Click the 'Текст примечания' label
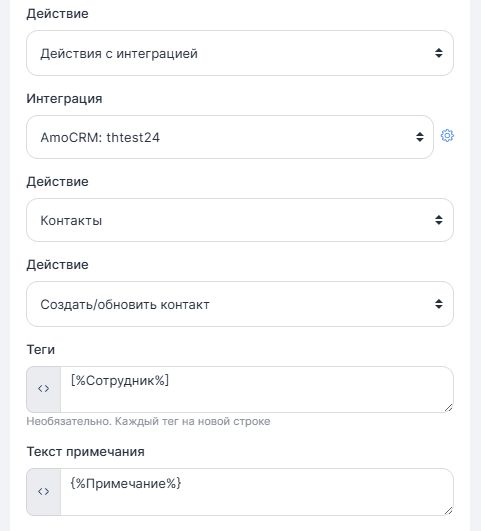This screenshot has height=531, width=481. pos(85,452)
